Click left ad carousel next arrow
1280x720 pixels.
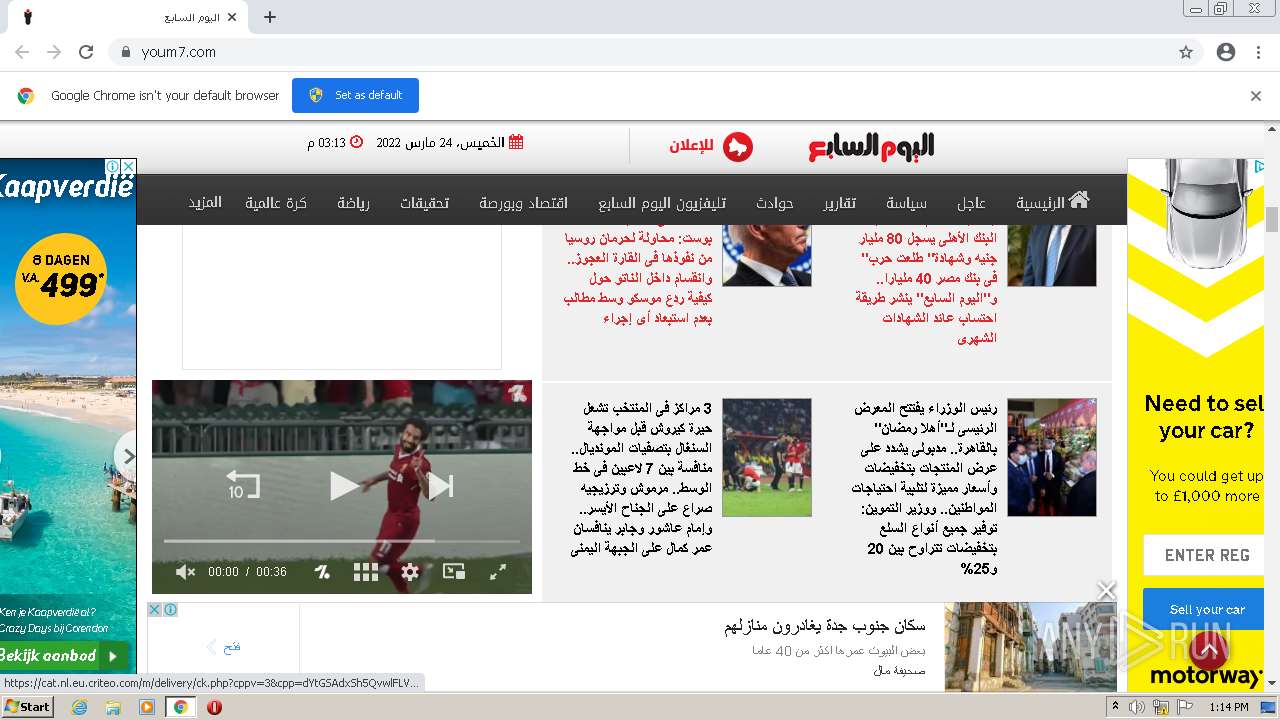126,456
